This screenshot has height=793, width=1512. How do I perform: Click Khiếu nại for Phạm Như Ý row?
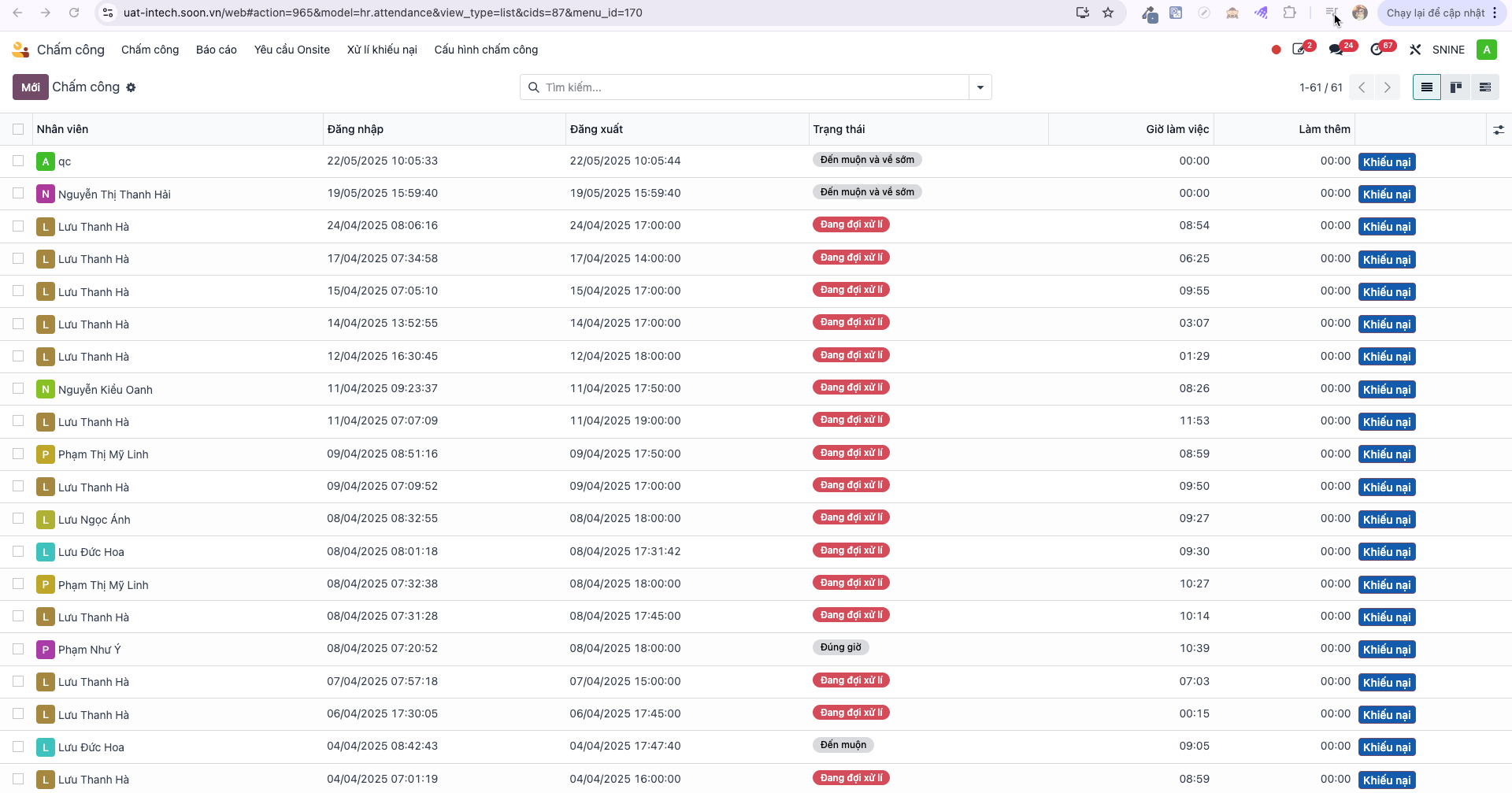click(1387, 650)
